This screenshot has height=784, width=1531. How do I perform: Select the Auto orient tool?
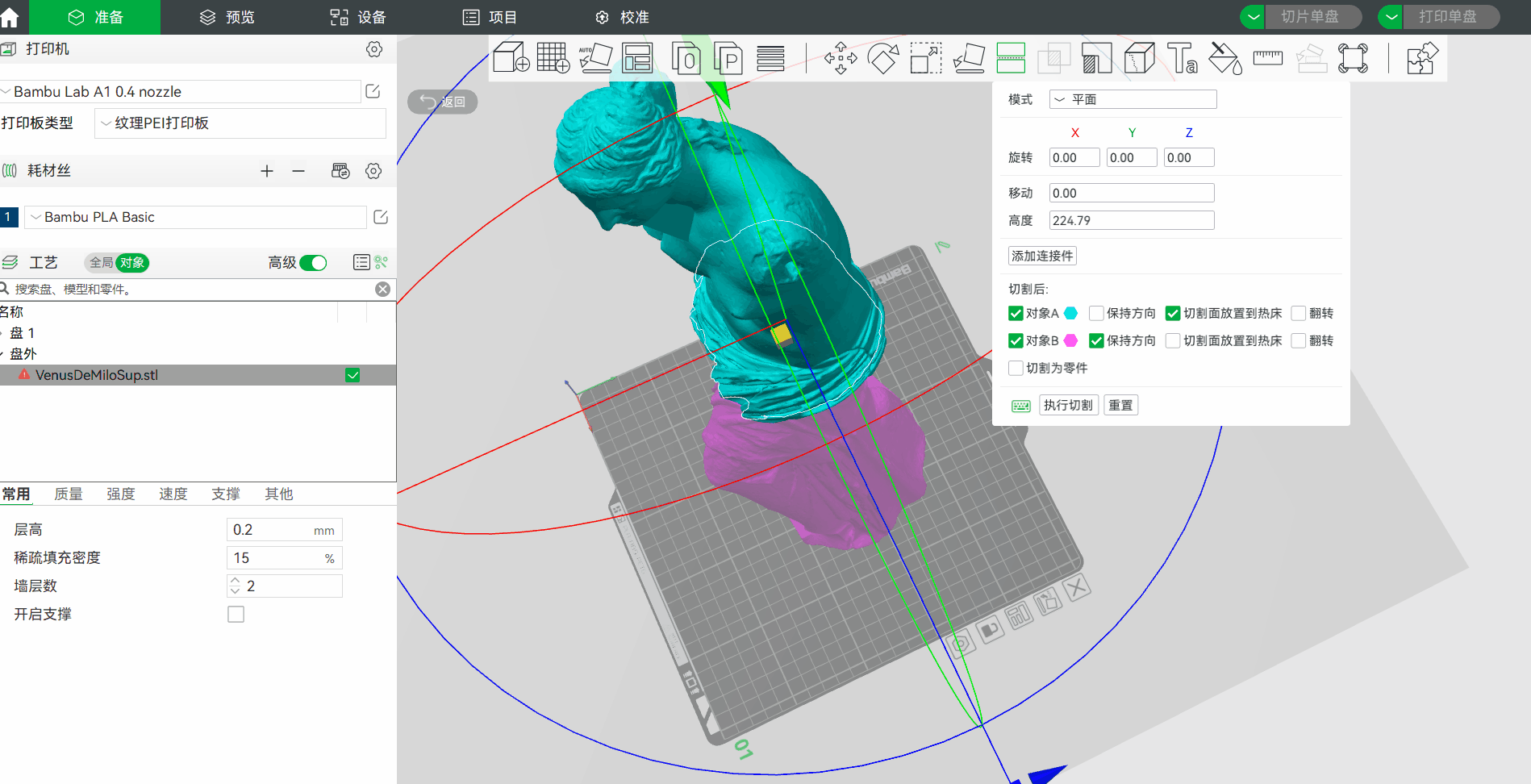click(x=595, y=58)
